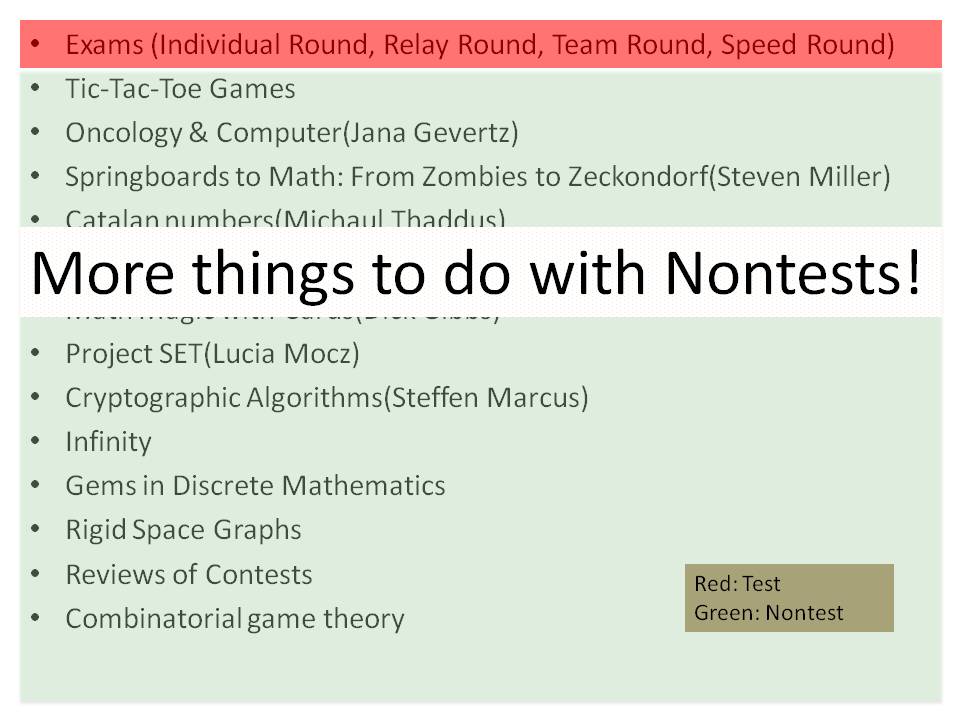
Task: Click the bullet dot beside Infinity
Action: 36,442
